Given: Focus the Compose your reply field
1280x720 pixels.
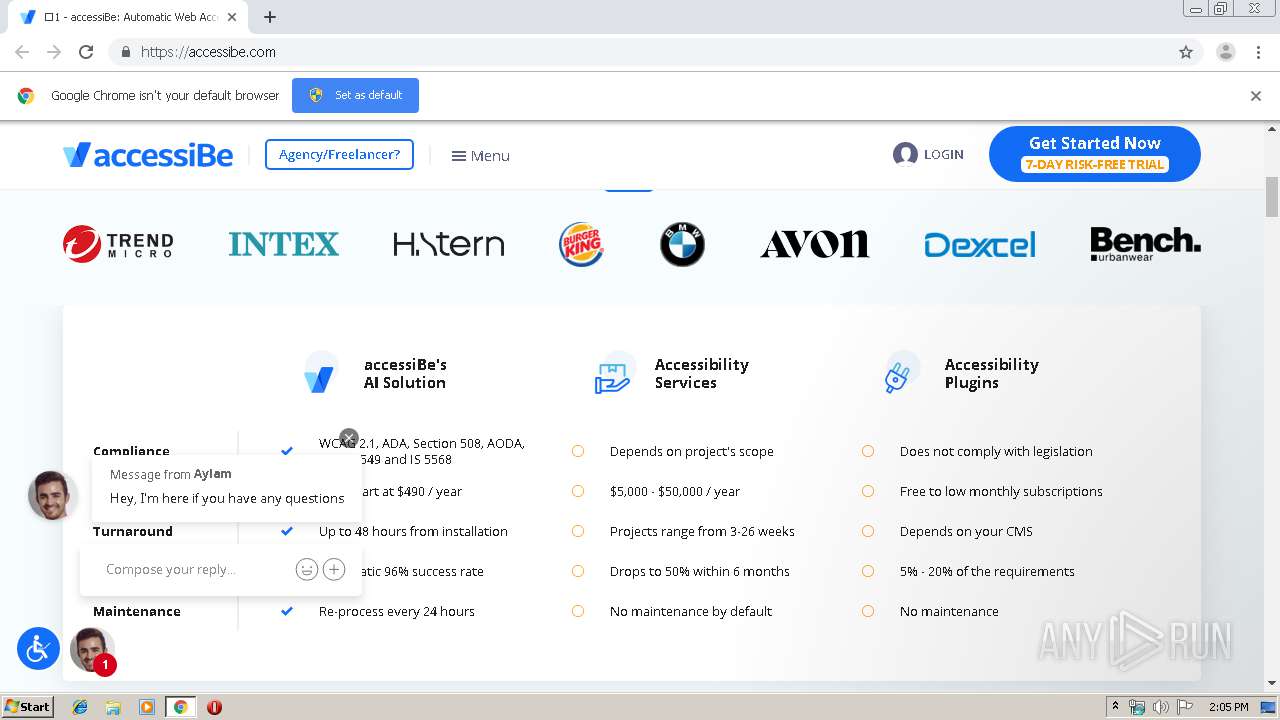Looking at the screenshot, I should pos(195,569).
